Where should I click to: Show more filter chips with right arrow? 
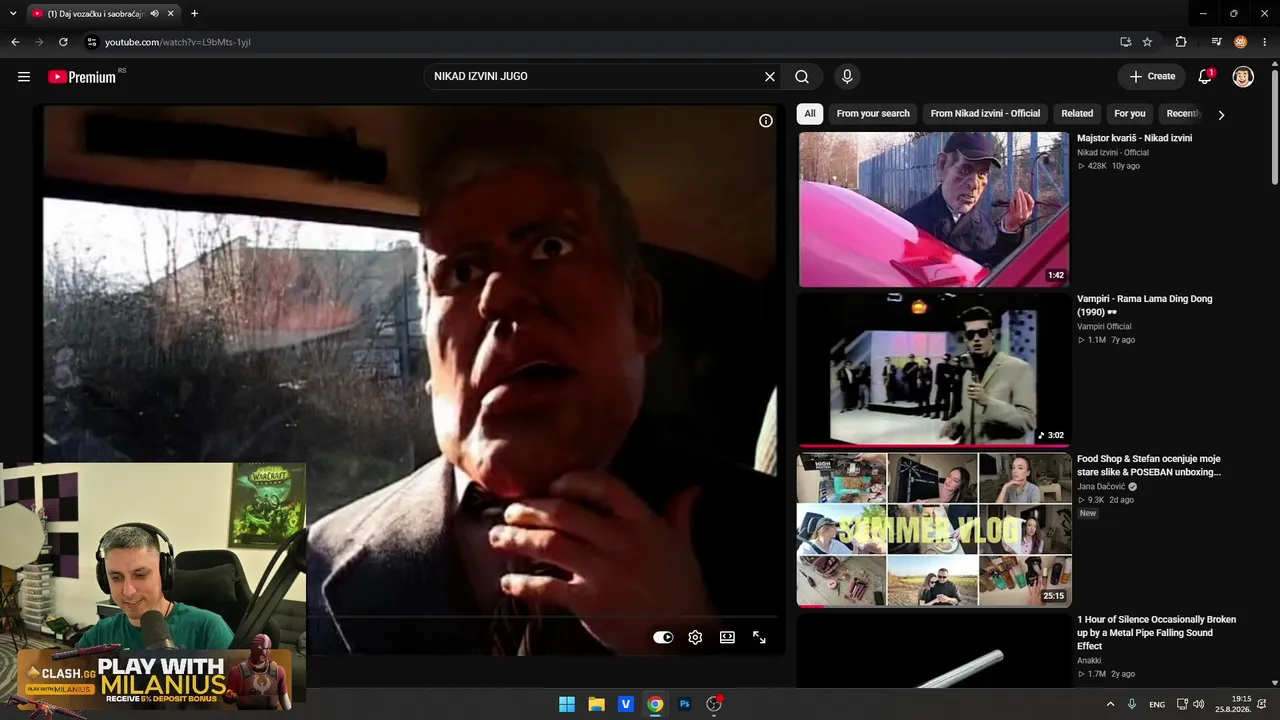[x=1221, y=115]
